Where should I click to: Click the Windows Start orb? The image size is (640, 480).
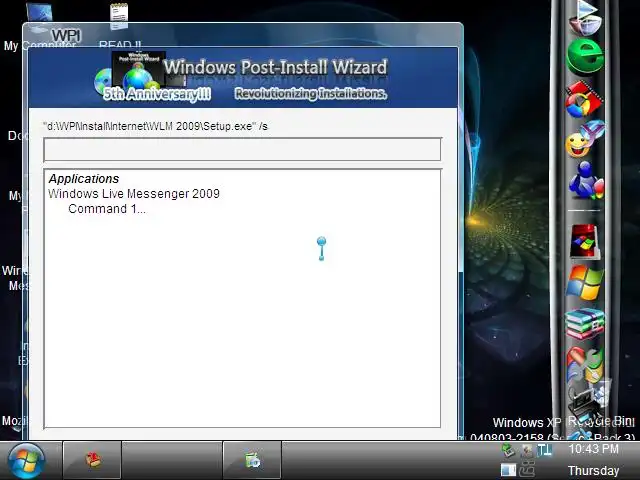coord(26,460)
